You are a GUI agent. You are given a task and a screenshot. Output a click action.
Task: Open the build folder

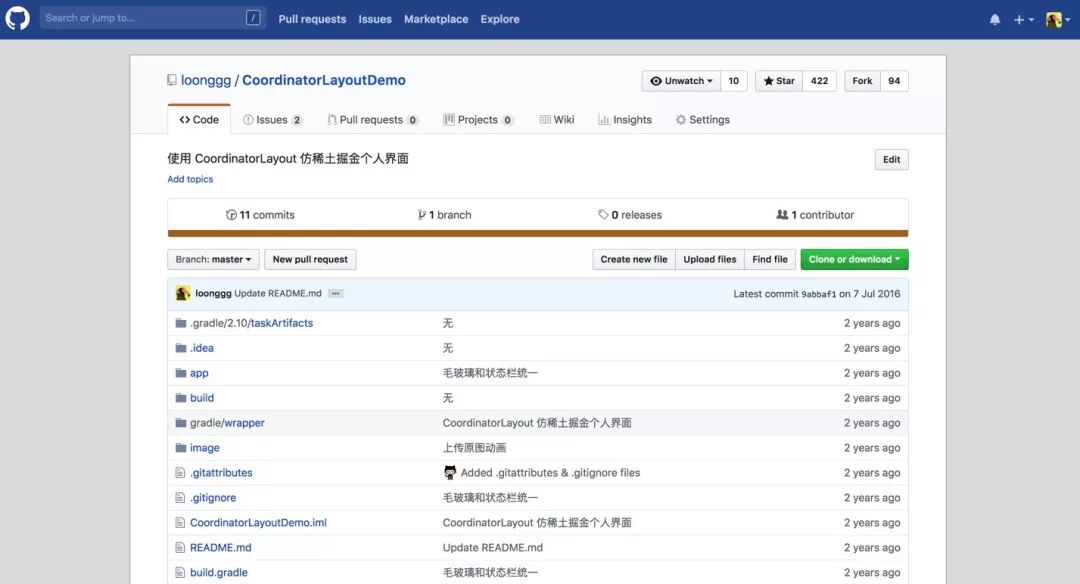[x=202, y=398]
